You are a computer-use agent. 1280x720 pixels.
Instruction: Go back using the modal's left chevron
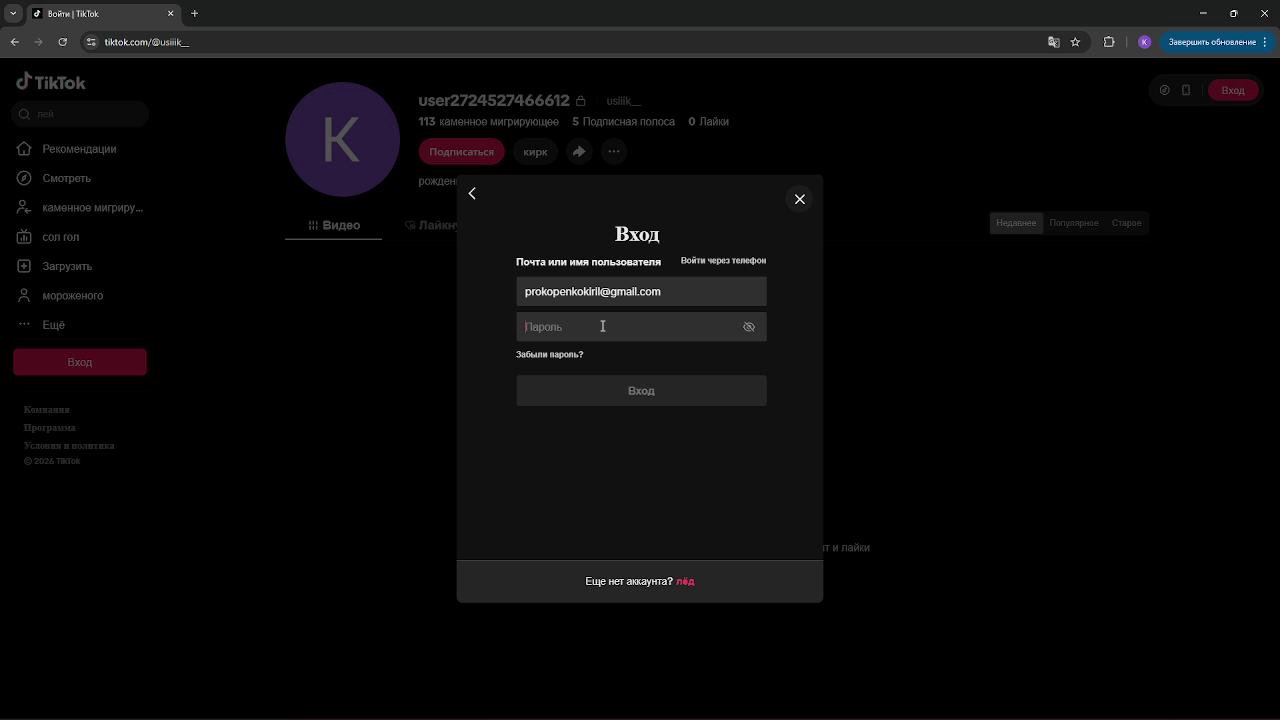coord(472,193)
